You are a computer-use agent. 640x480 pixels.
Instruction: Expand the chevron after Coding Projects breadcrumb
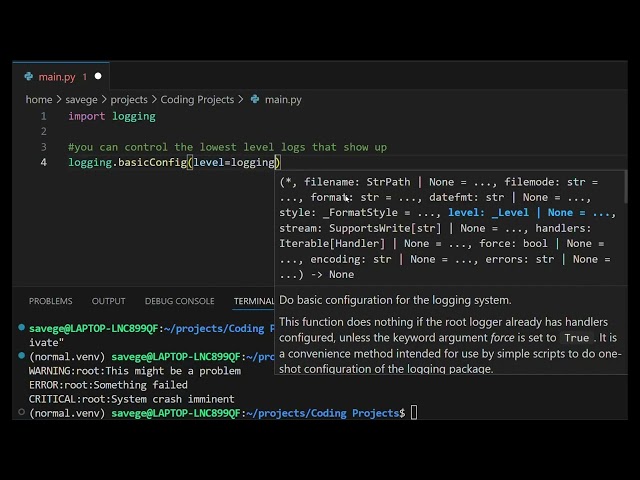click(x=240, y=100)
